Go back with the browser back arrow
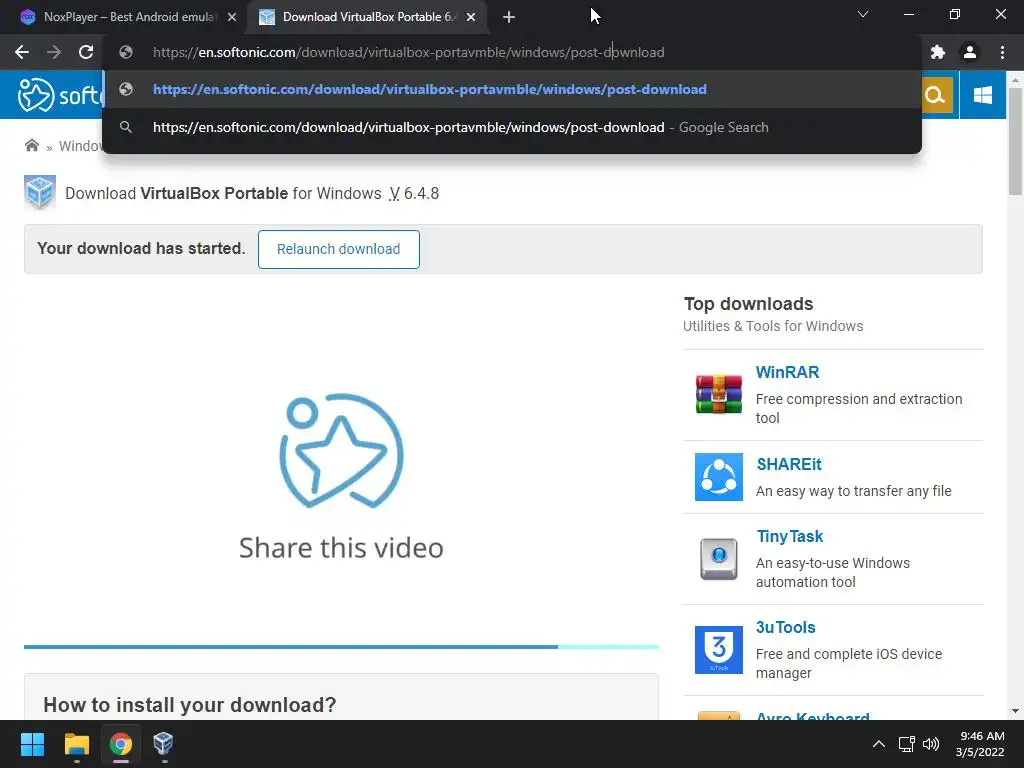Screen dimensions: 1024x768 tap(22, 52)
